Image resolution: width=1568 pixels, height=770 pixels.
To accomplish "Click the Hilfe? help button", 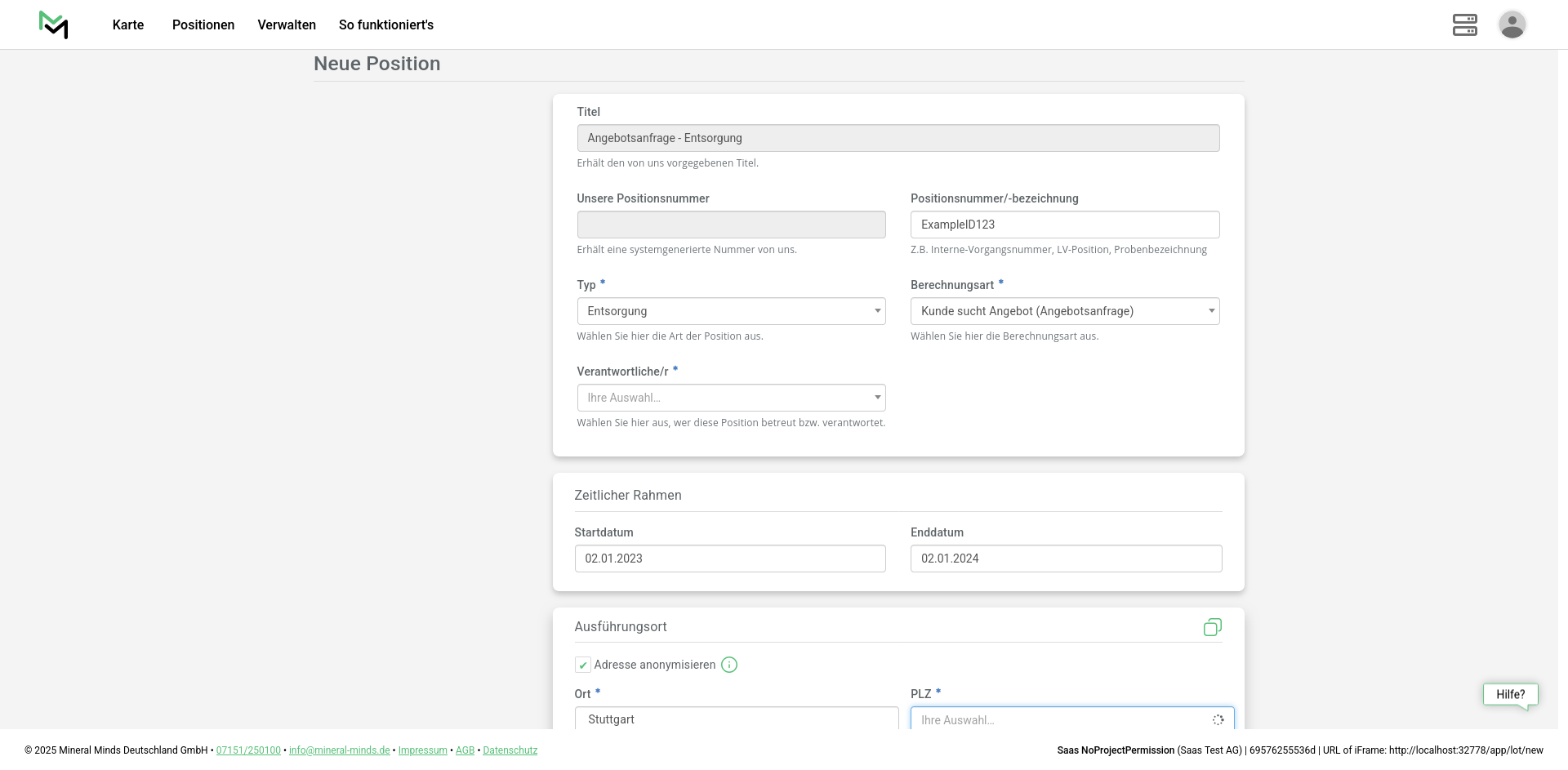I will click(1510, 694).
